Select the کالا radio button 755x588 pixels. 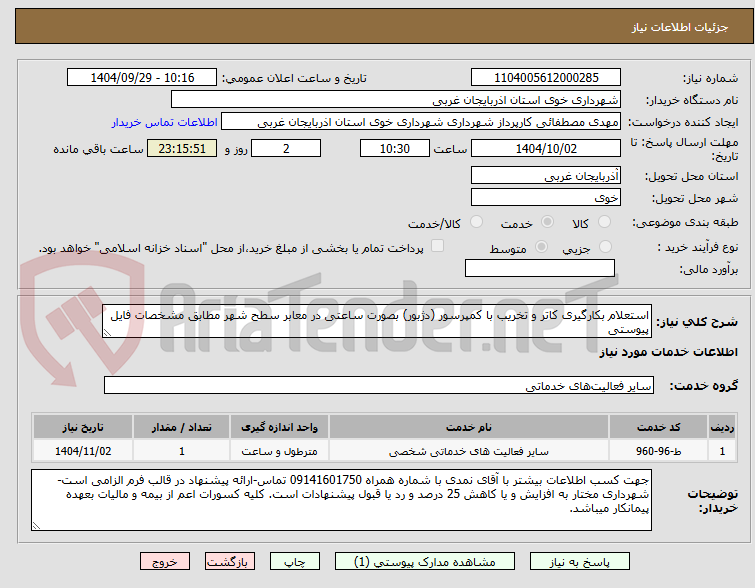pyautogui.click(x=604, y=222)
